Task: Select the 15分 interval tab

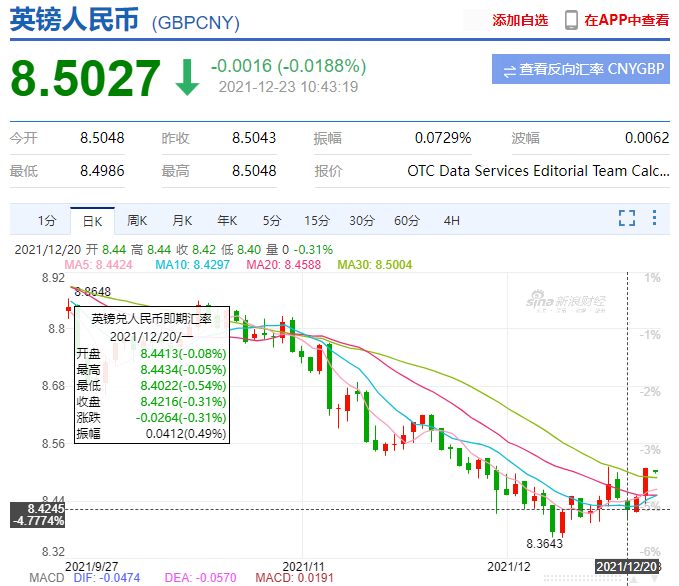Action: pyautogui.click(x=317, y=220)
